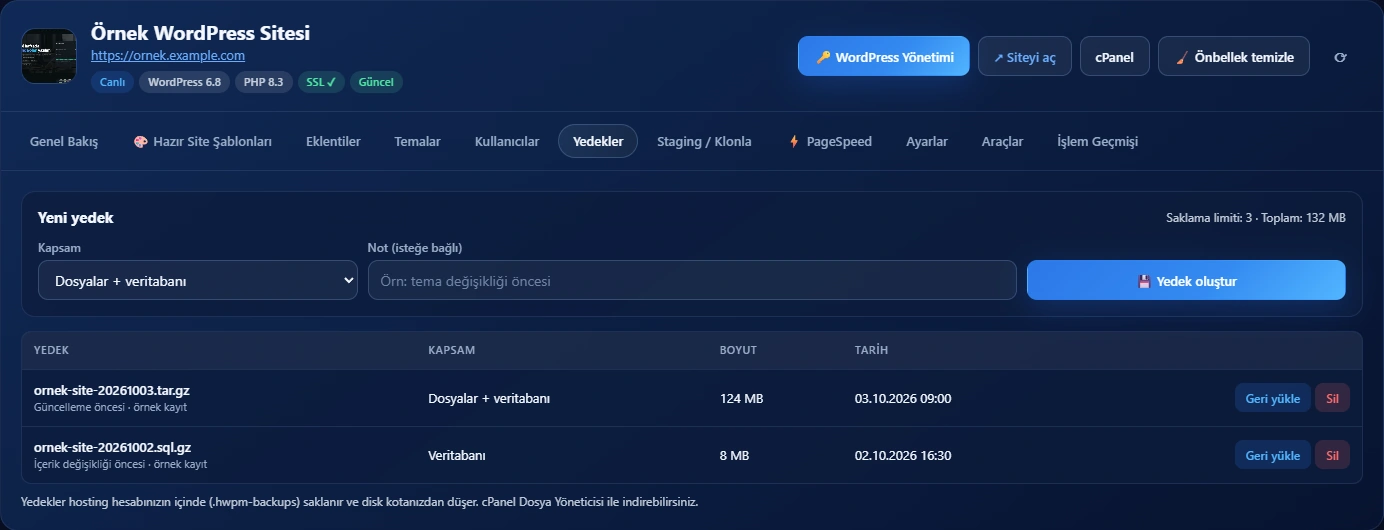Restore ornek-site-20261003.tar.gz with Geri yükle
The image size is (1384, 530).
click(1273, 398)
